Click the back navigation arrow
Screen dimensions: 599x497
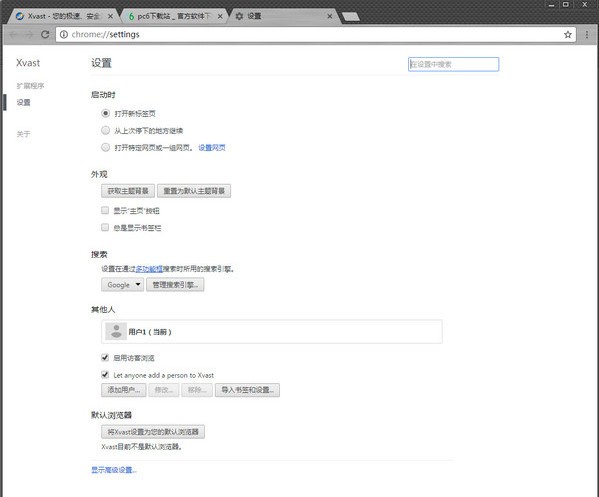(x=14, y=35)
